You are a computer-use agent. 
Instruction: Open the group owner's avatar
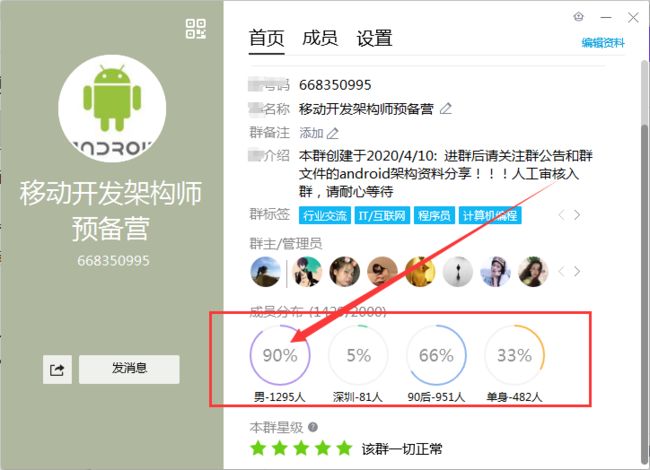coord(266,272)
